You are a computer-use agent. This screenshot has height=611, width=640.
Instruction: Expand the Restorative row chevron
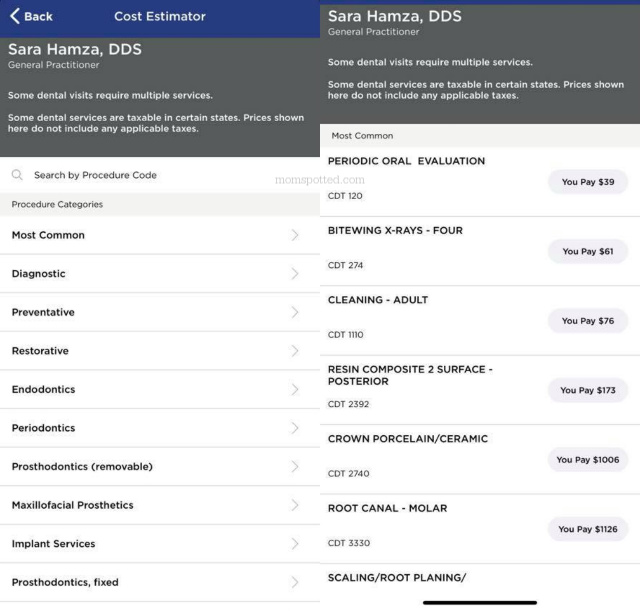(x=295, y=351)
